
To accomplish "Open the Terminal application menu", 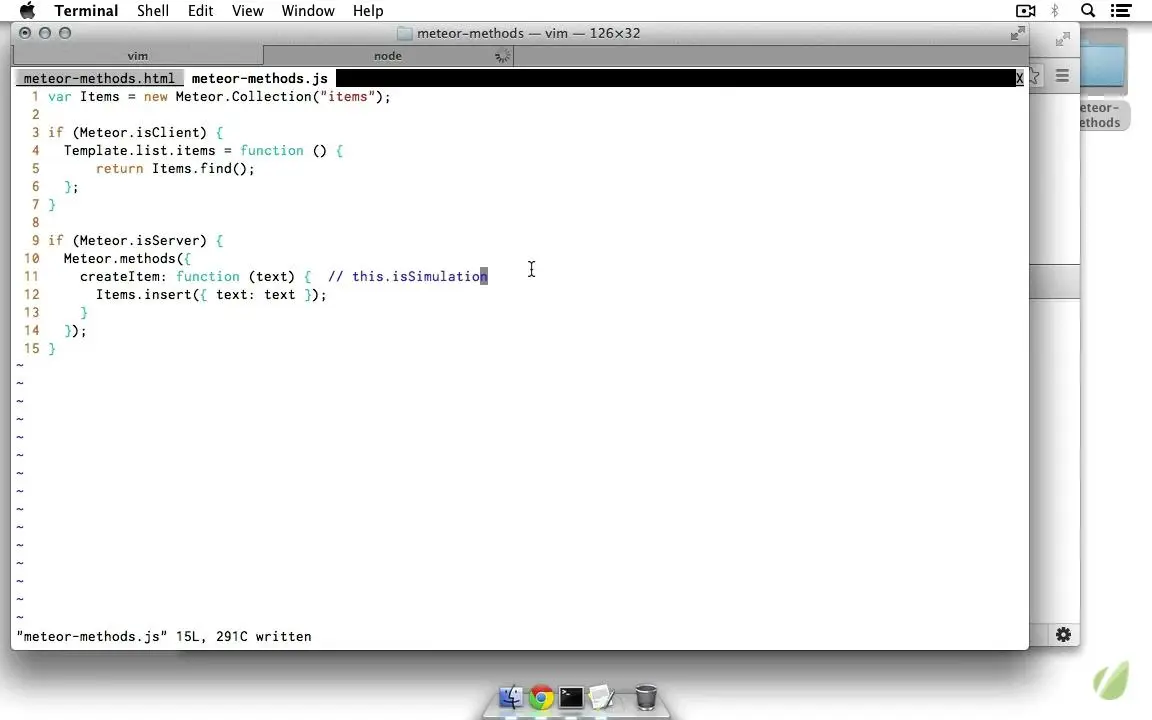I will point(86,10).
